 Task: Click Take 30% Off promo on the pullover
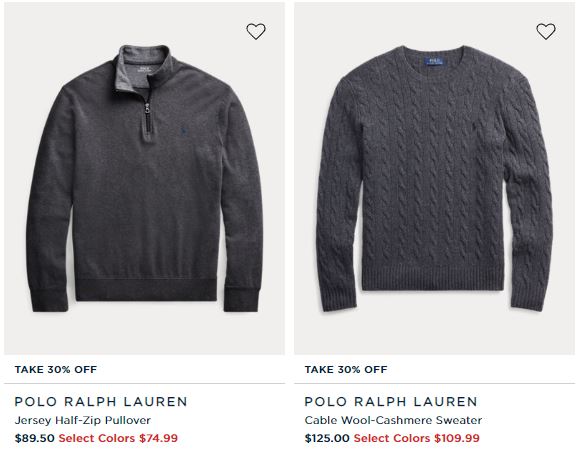tap(56, 370)
